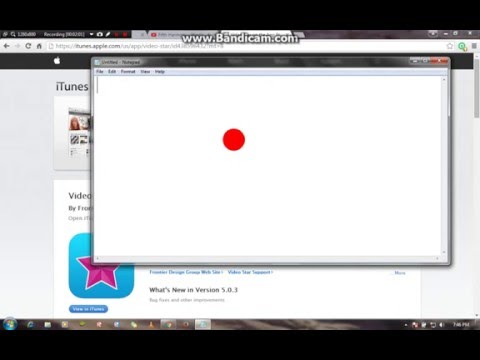Click the Video Star app icon
Screen dimensions: 480x360
click(x=101, y=265)
